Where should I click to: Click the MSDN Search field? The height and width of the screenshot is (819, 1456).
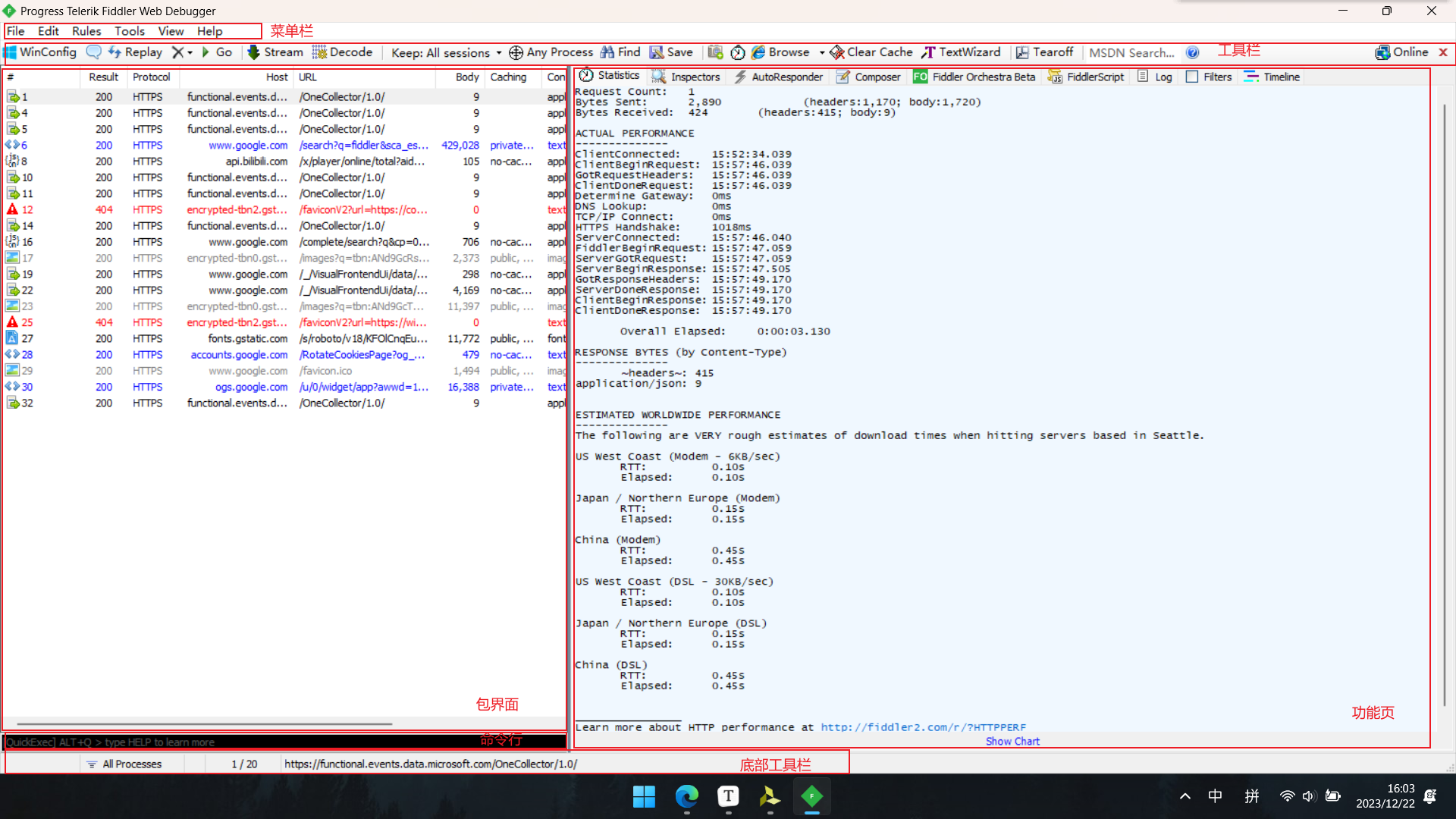coord(1131,52)
